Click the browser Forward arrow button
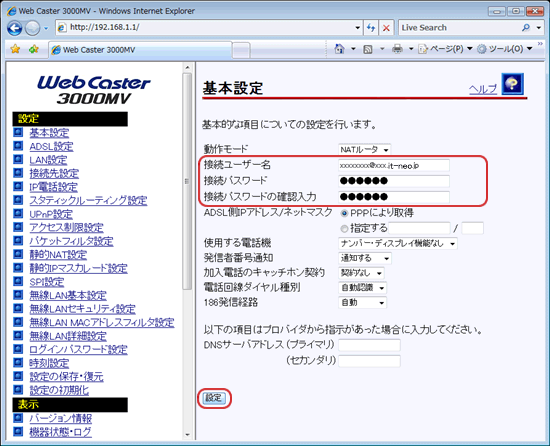This screenshot has width=550, height=446. coord(32,28)
